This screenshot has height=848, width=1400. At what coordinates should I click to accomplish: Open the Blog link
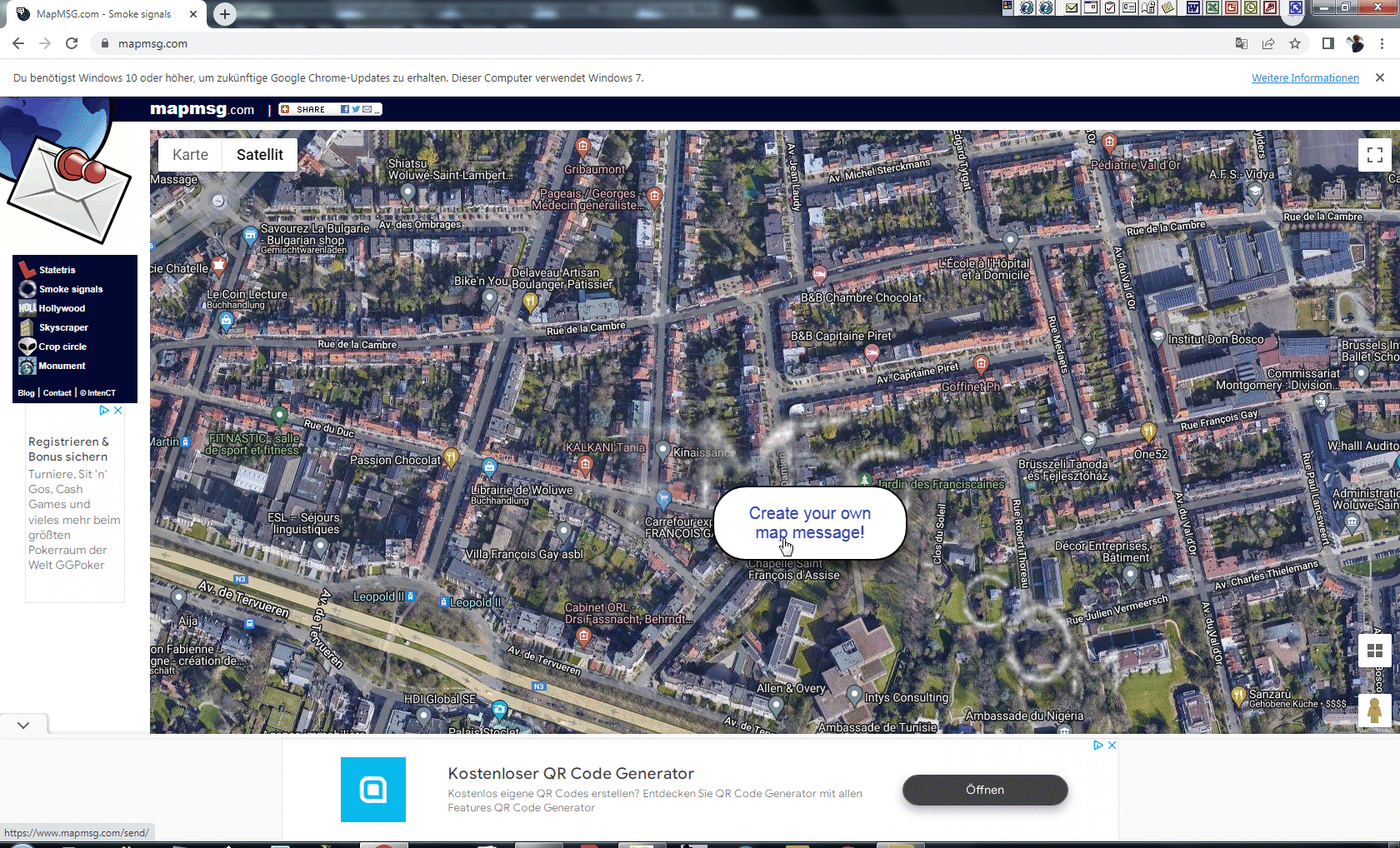(26, 393)
